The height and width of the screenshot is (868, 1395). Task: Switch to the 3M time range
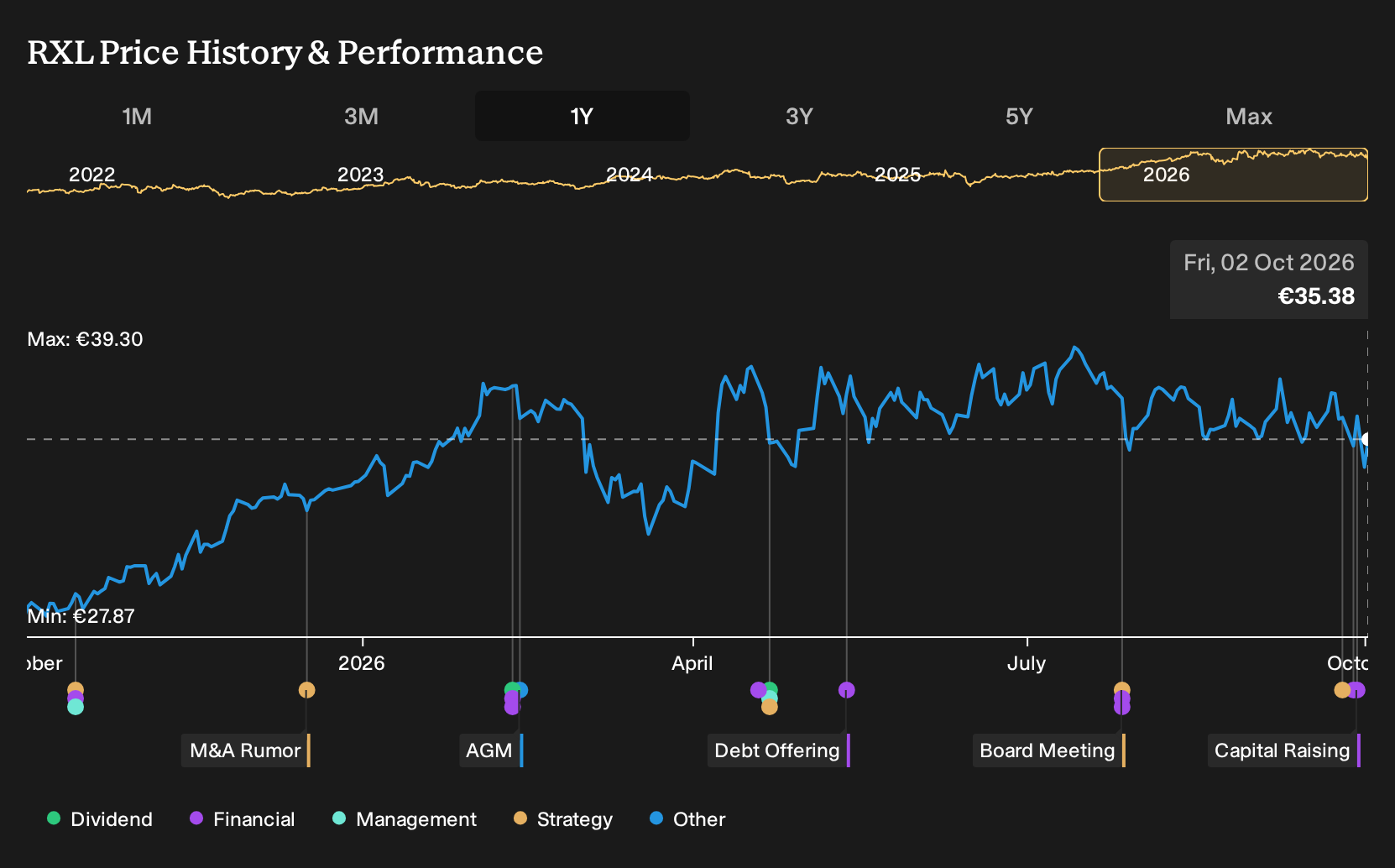[361, 116]
